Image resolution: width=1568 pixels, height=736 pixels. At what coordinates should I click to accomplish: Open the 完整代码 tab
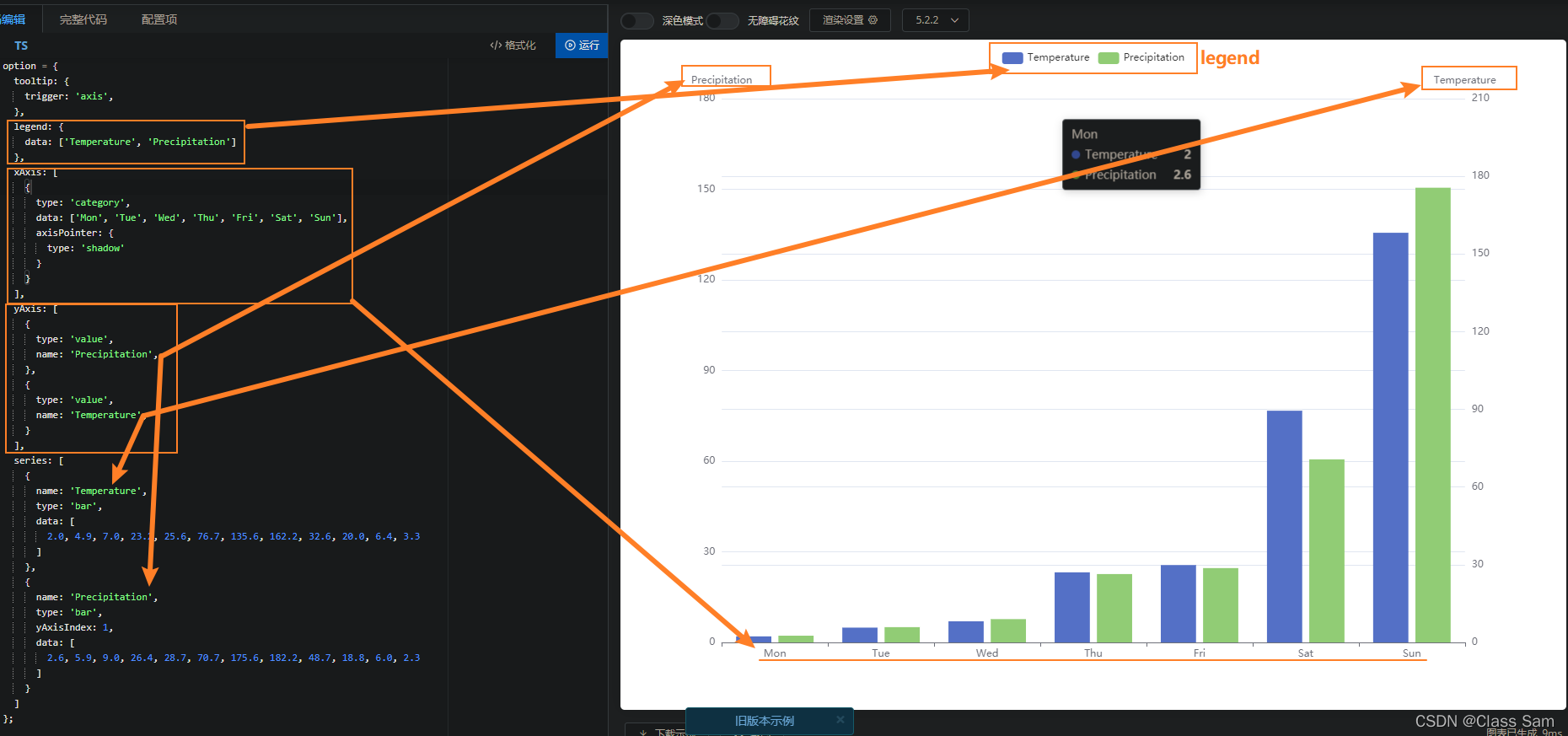coord(83,19)
